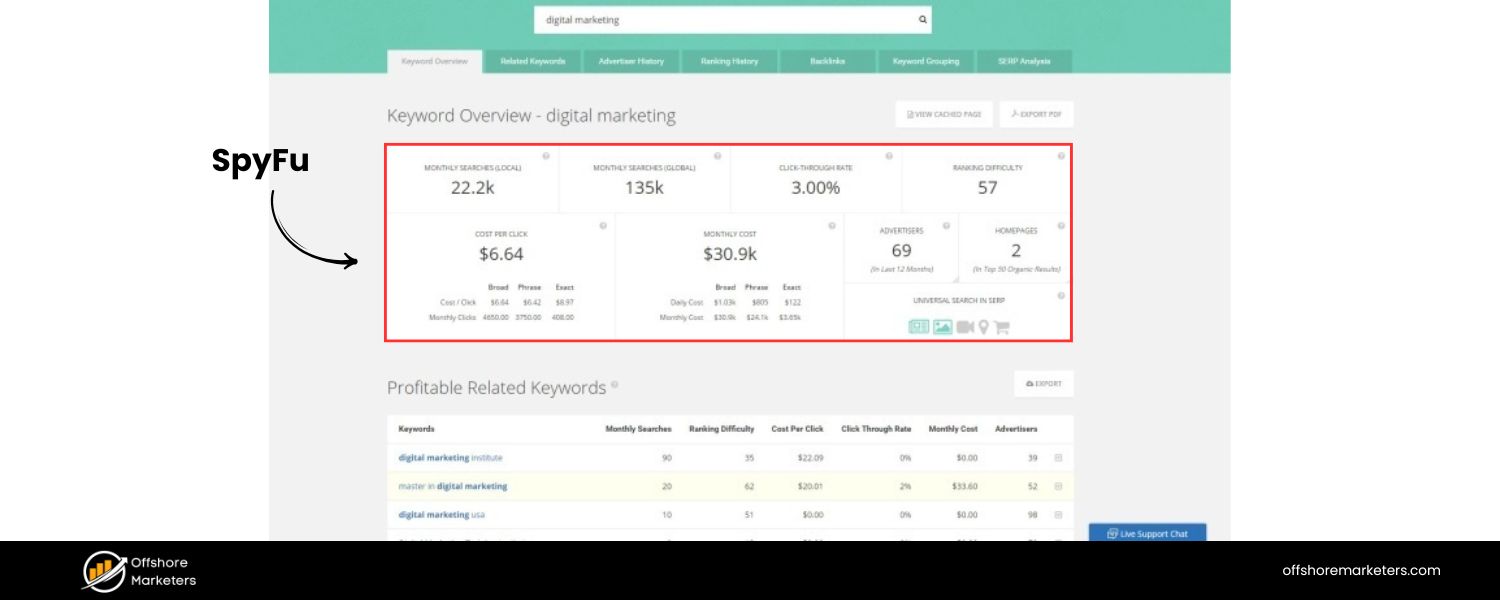Image resolution: width=1500 pixels, height=600 pixels.
Task: Click the video camera icon in Universal Search
Action: click(965, 327)
